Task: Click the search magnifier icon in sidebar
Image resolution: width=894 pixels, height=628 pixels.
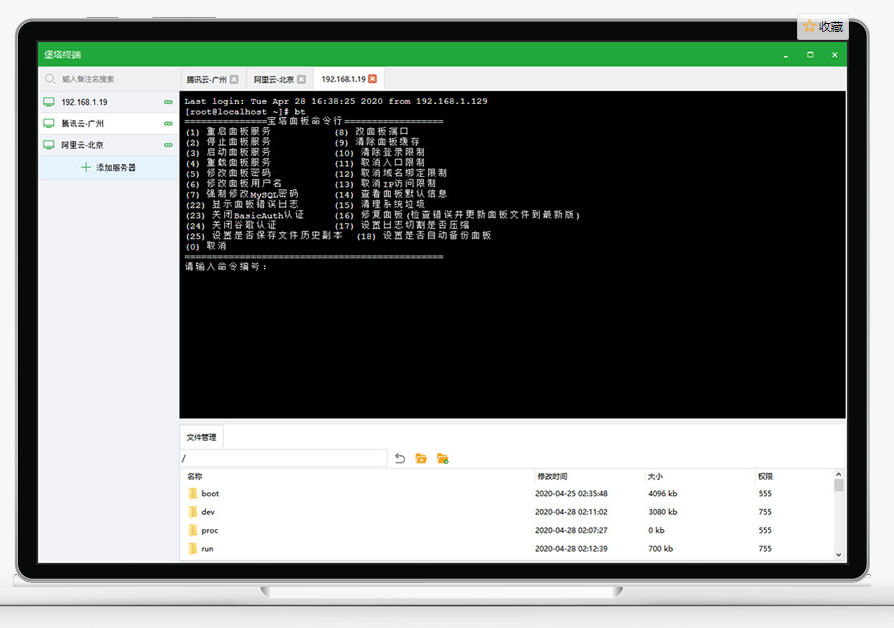Action: 50,79
